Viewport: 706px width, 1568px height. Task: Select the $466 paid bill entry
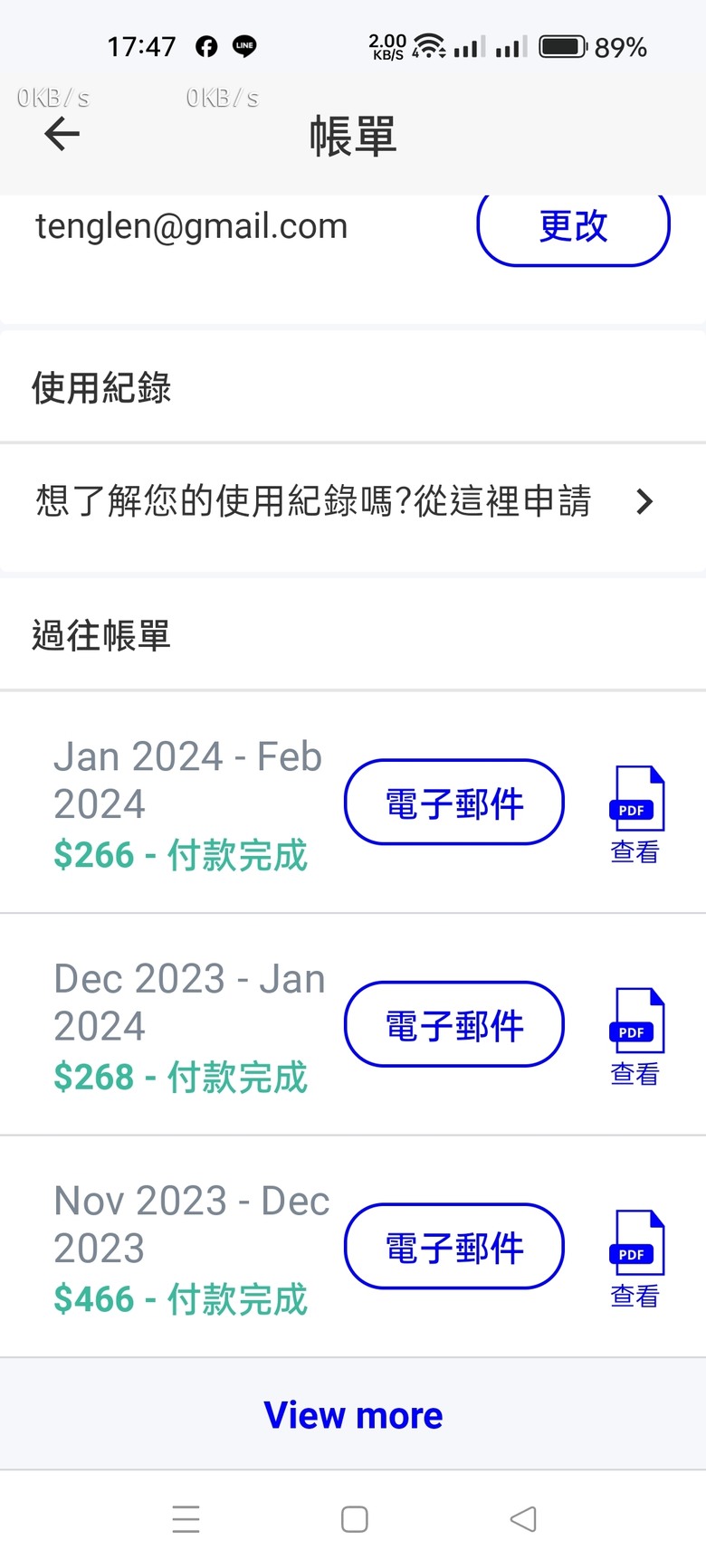(x=181, y=1298)
